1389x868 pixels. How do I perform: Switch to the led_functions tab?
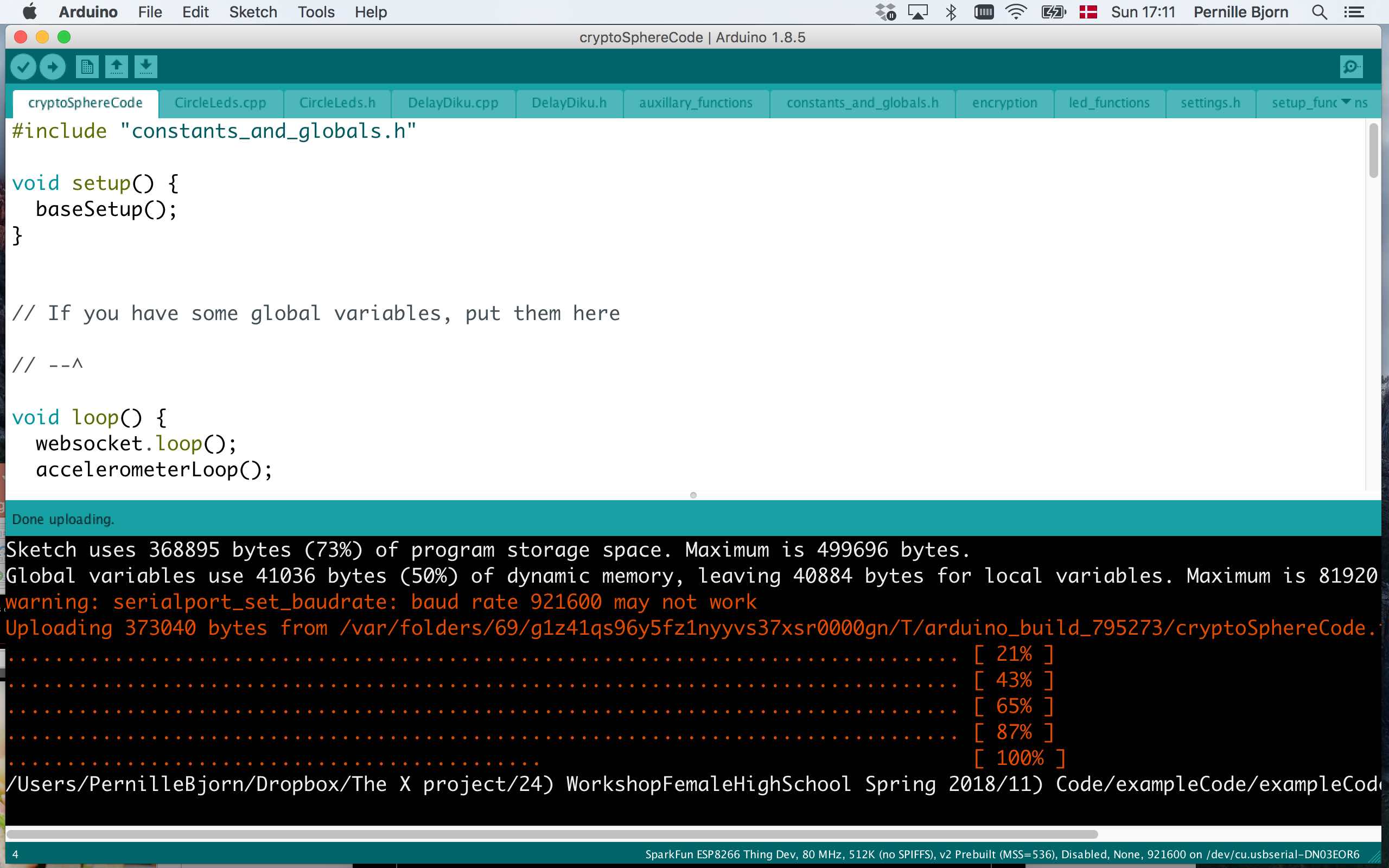[1109, 103]
